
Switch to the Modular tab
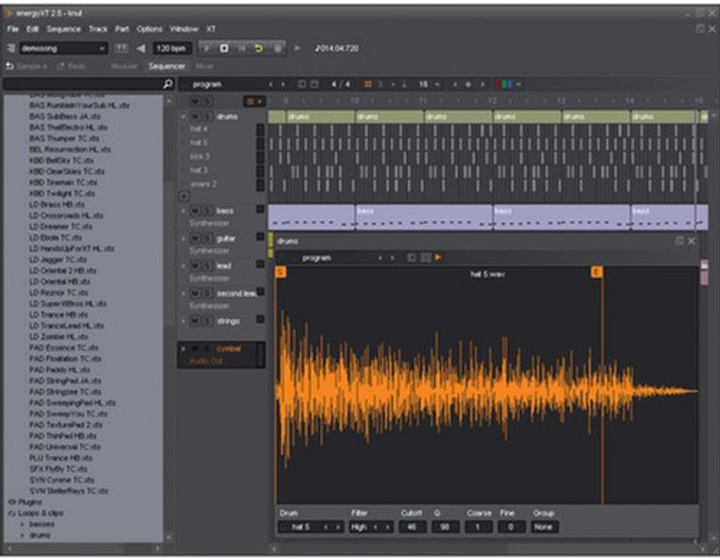(x=124, y=66)
